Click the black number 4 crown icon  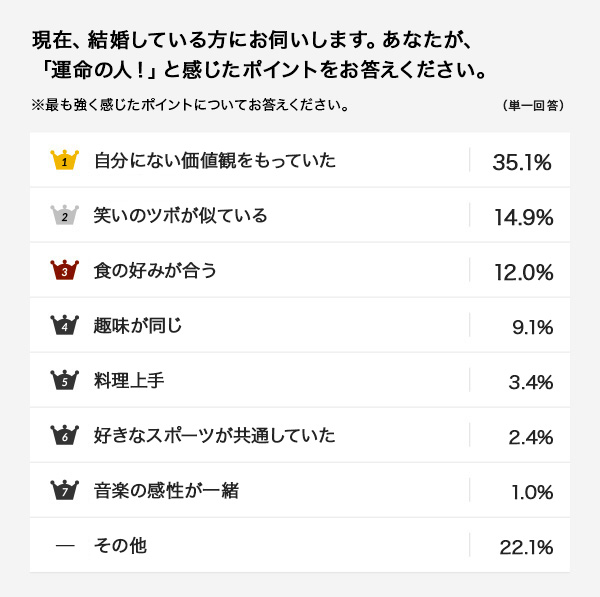[64, 325]
